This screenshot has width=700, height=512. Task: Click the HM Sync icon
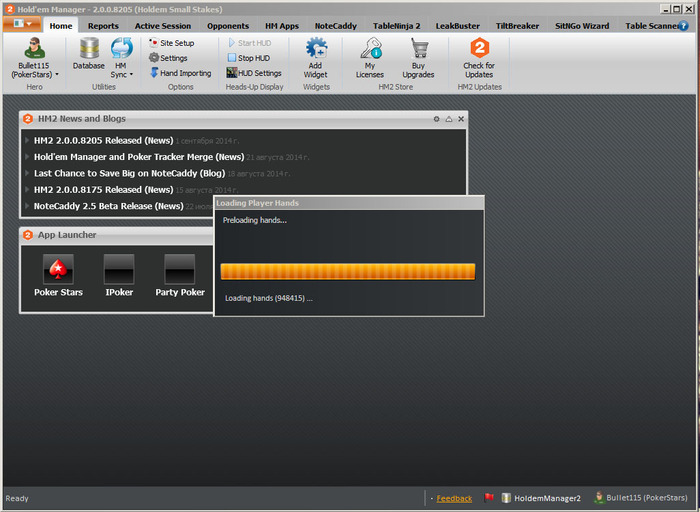pyautogui.click(x=121, y=48)
